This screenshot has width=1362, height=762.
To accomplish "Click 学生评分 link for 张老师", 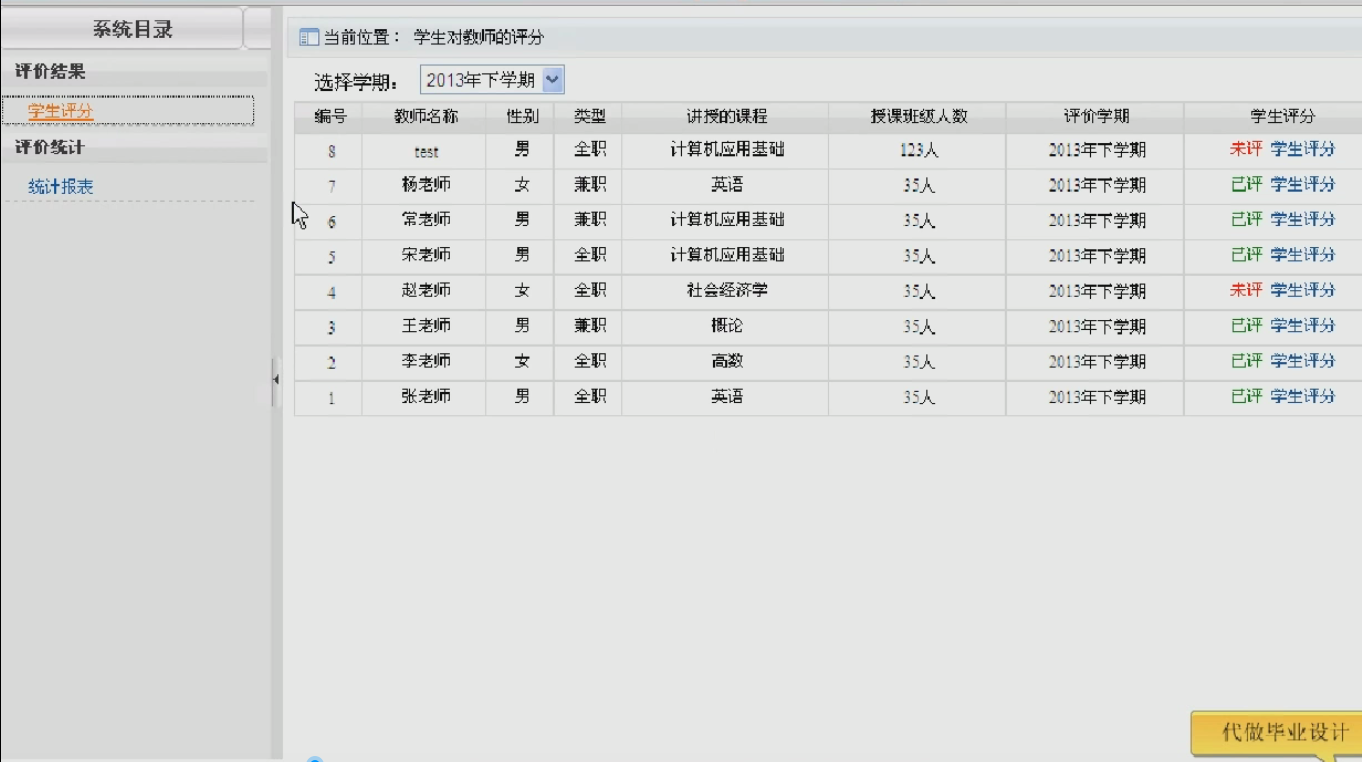I will (x=1302, y=397).
